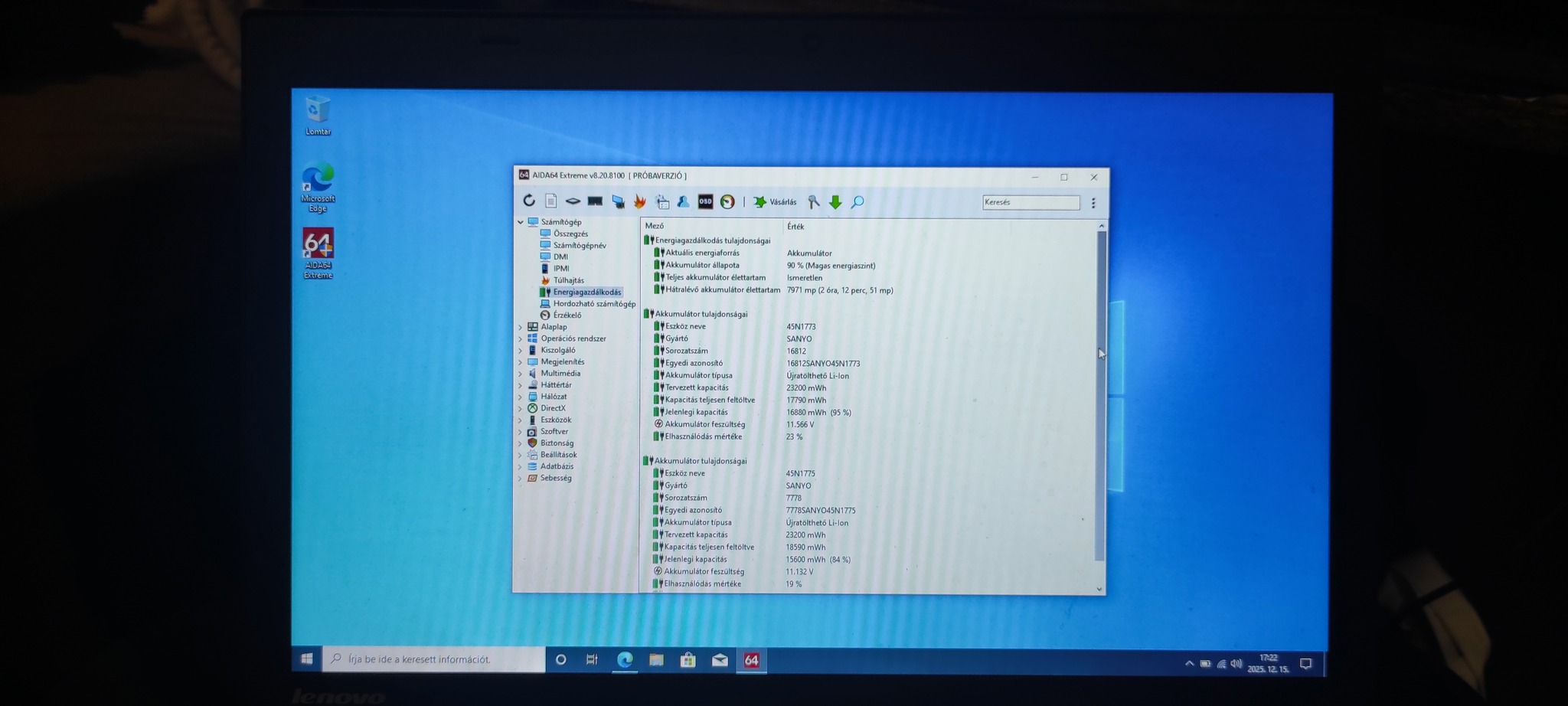Expand the Kiszolgáló tree node

[x=521, y=350]
